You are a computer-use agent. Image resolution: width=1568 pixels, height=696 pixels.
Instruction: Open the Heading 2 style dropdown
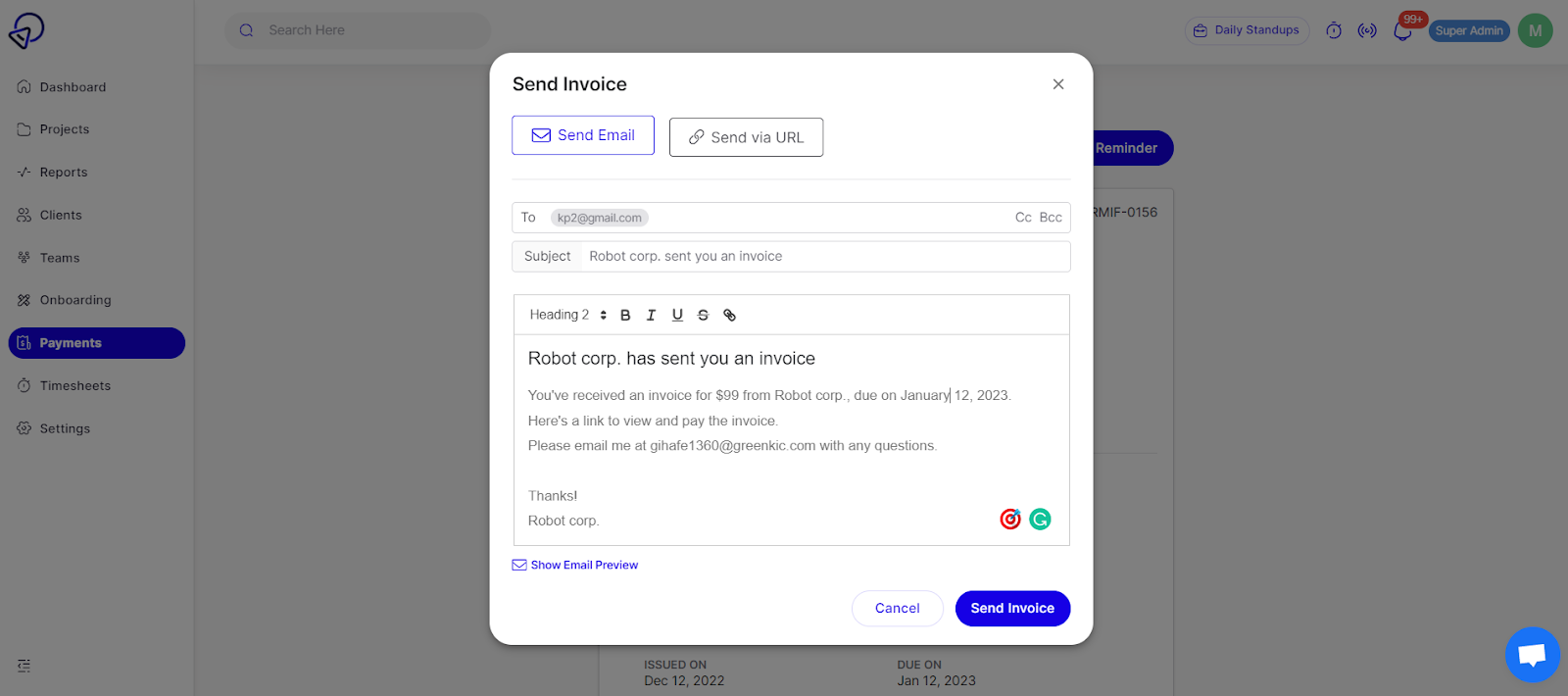pyautogui.click(x=567, y=315)
